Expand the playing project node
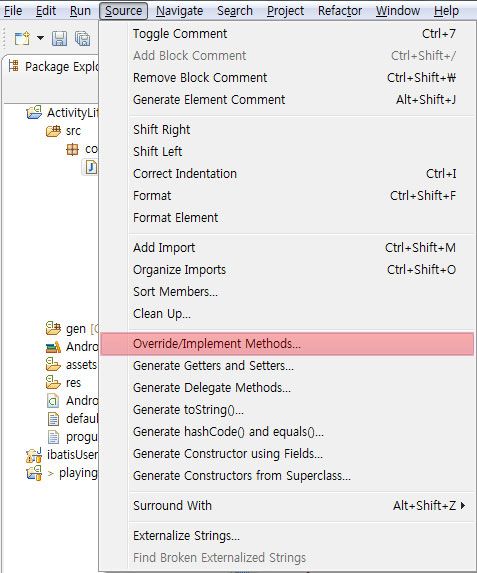 coord(50,474)
